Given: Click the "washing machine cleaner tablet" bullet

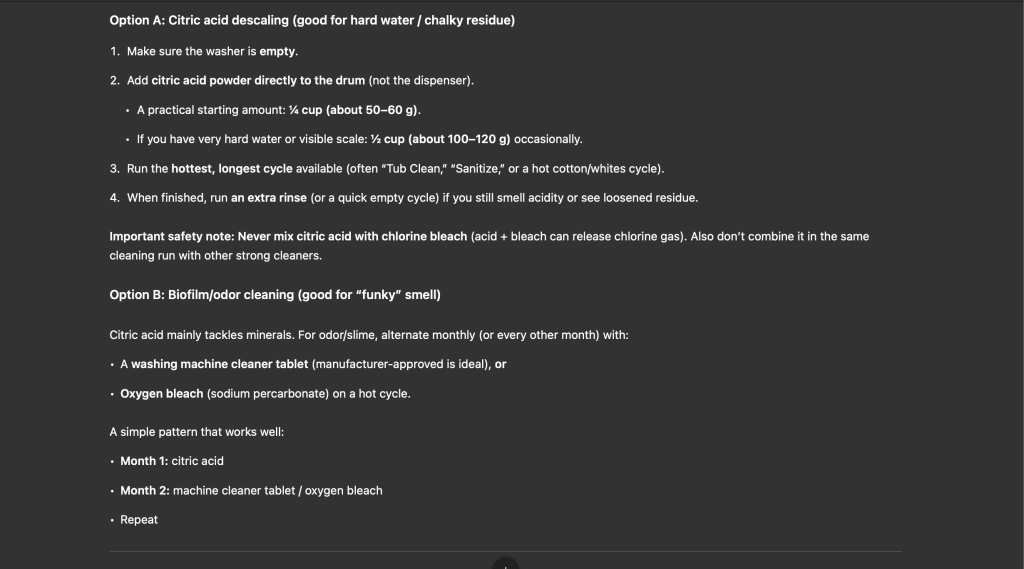Looking at the screenshot, I should (220, 364).
